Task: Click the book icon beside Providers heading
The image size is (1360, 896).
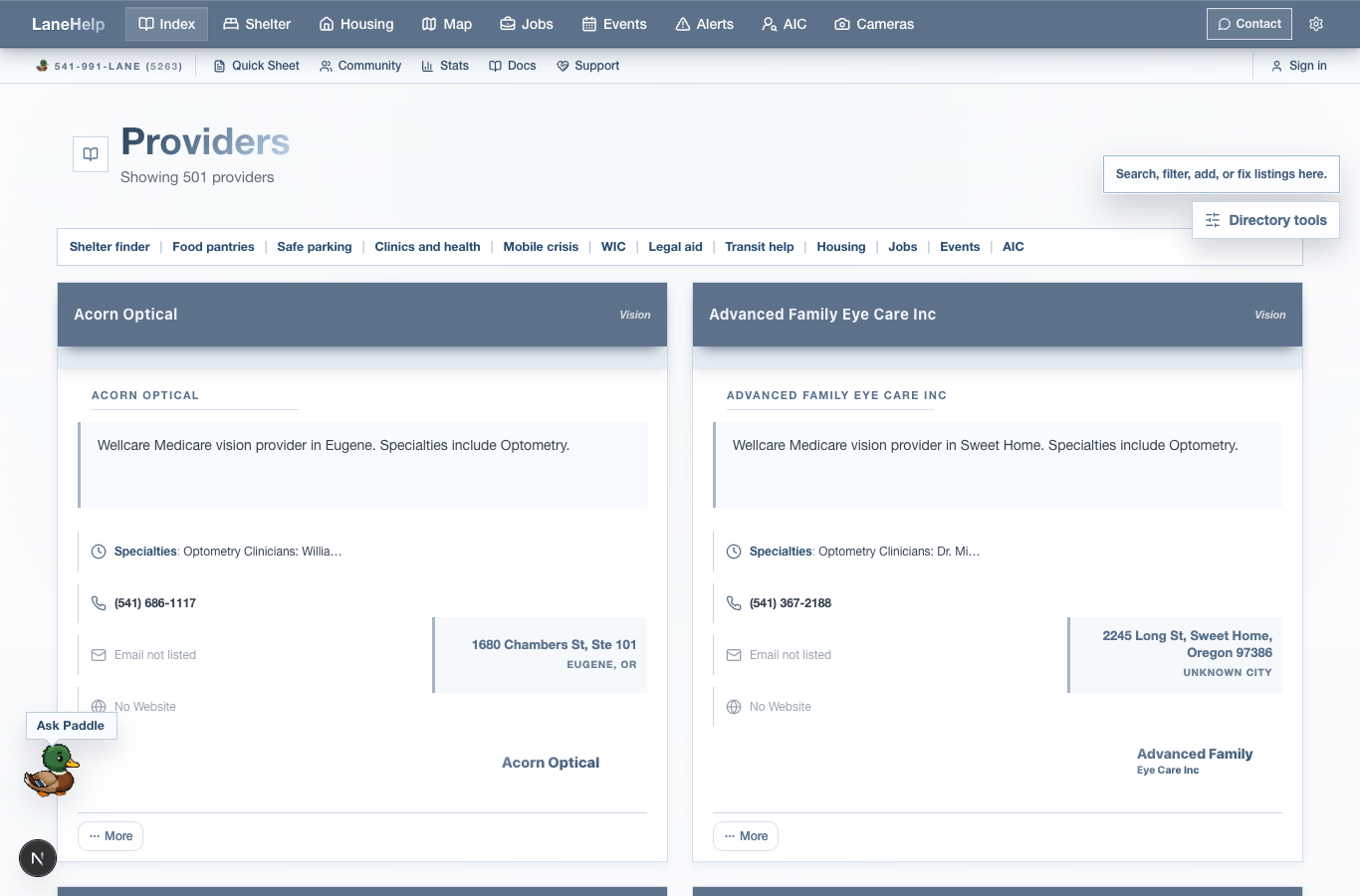Action: point(91,154)
